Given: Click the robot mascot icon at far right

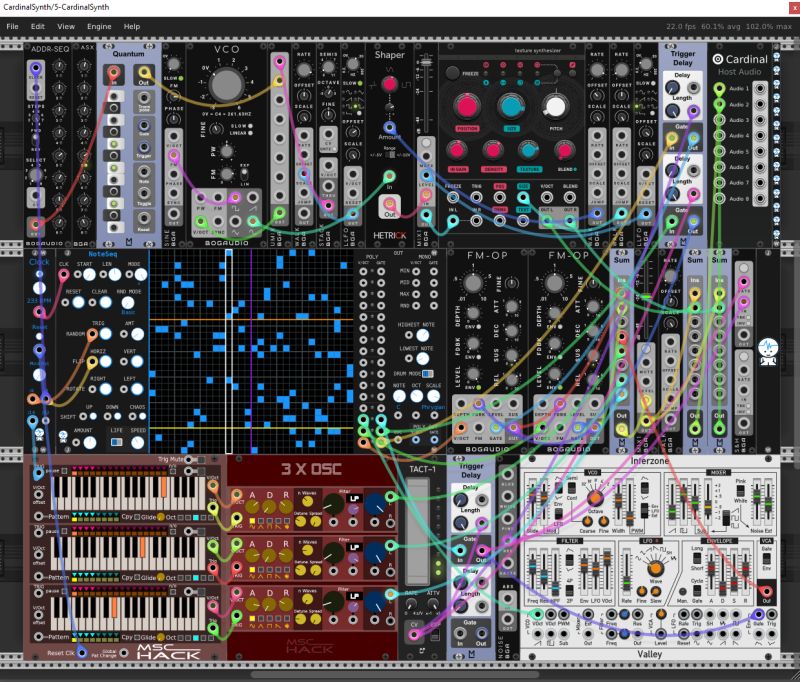Looking at the screenshot, I should pyautogui.click(x=768, y=351).
